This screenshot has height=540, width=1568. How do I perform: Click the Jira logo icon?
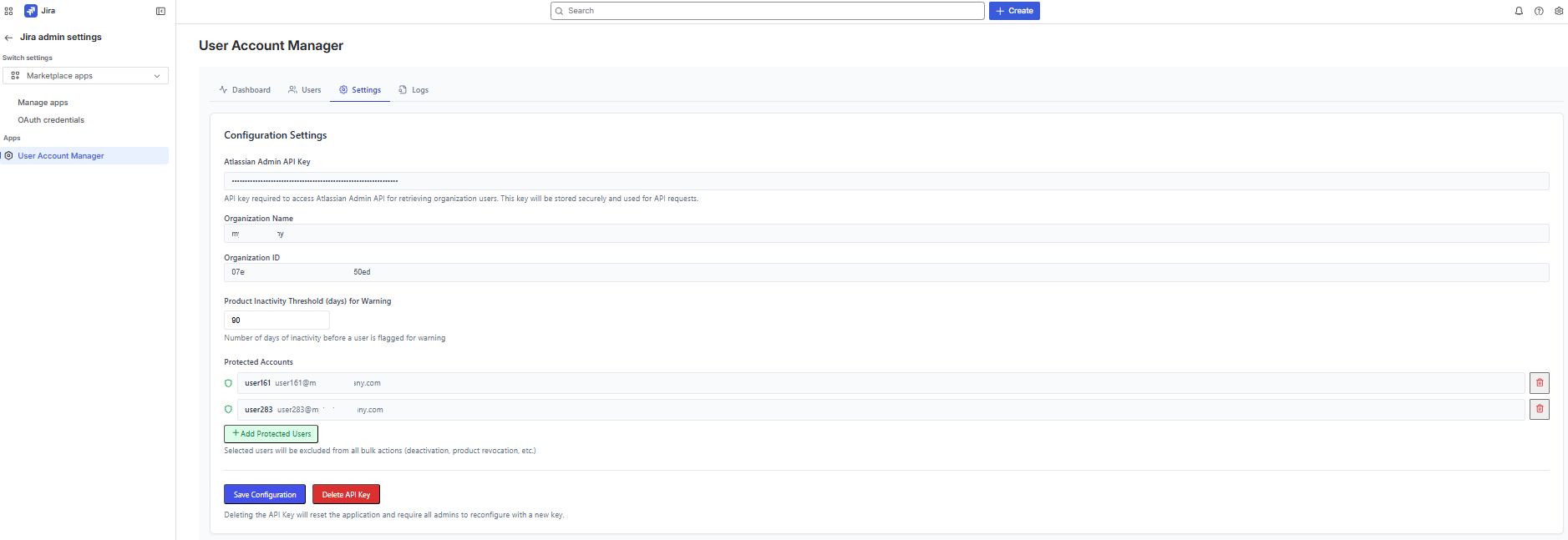31,11
